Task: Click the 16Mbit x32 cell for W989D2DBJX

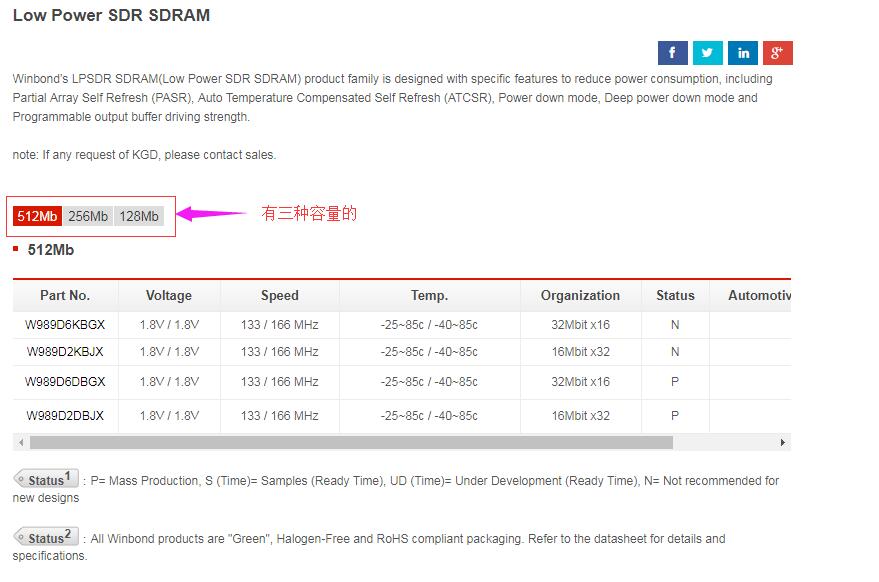Action: [x=580, y=415]
